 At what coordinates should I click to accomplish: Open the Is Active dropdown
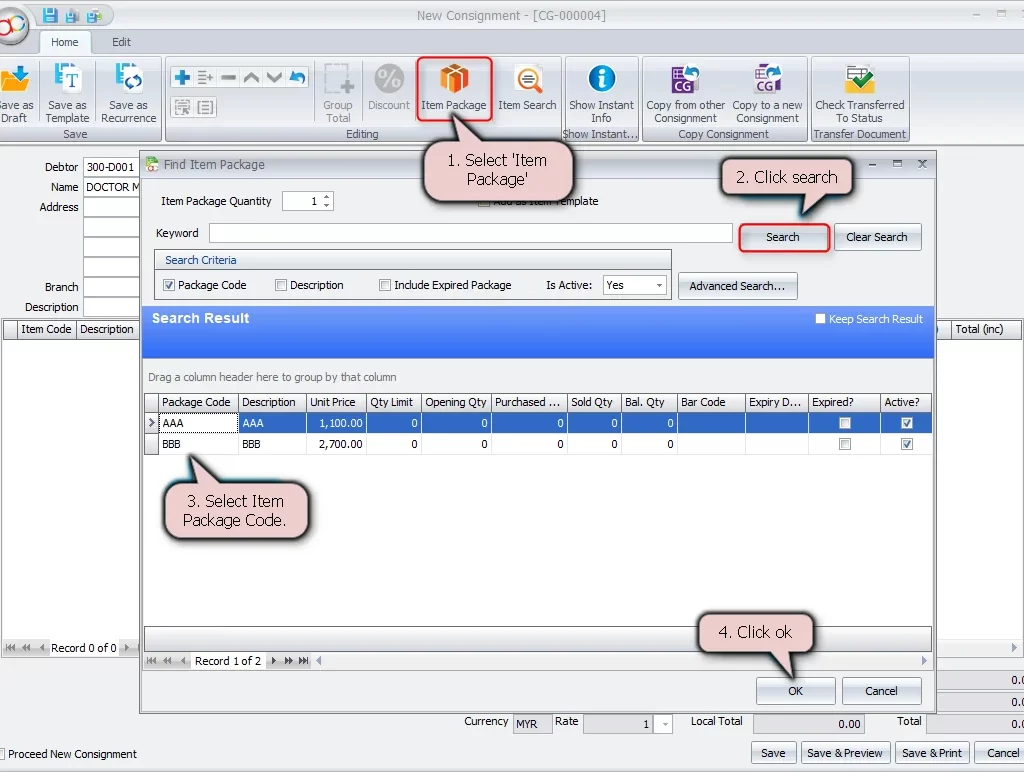coord(659,285)
